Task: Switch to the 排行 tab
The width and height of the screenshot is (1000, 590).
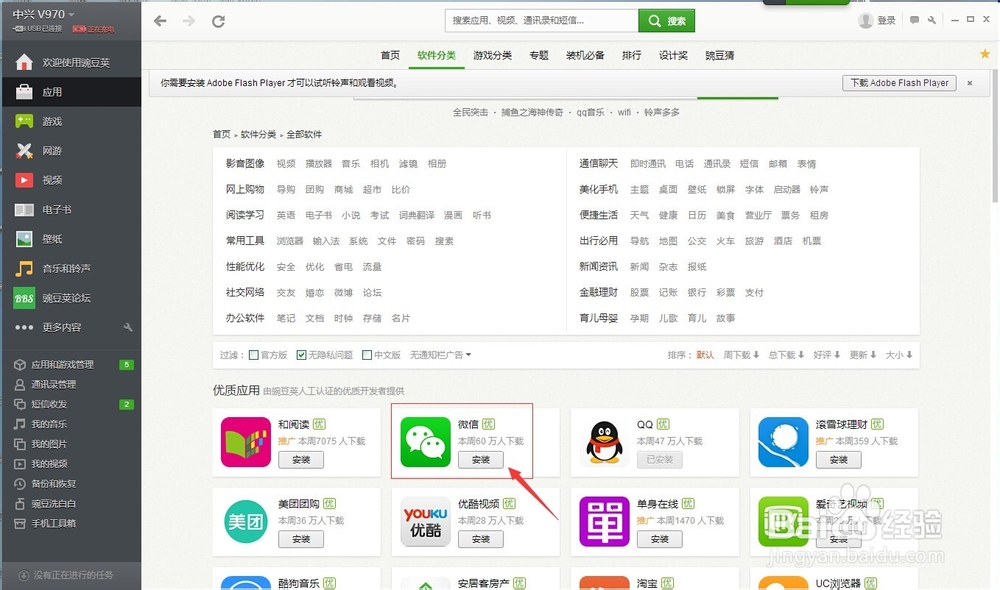Action: tap(631, 55)
